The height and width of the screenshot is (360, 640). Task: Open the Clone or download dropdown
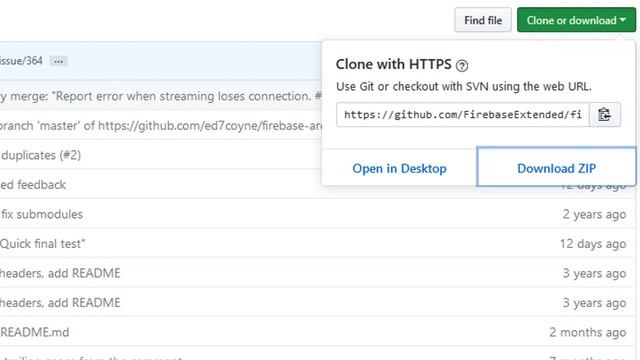576,20
